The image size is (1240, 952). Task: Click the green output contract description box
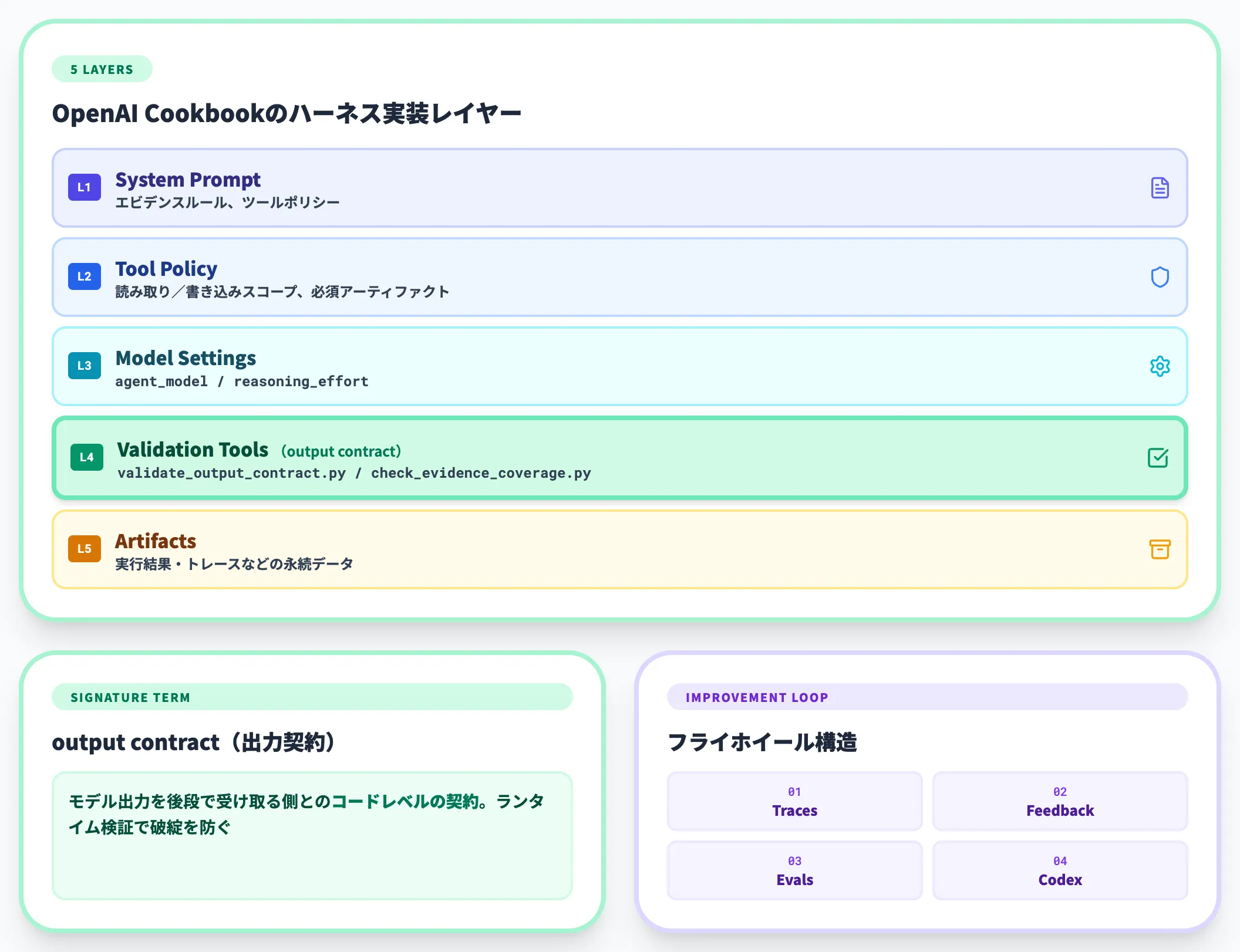click(312, 836)
